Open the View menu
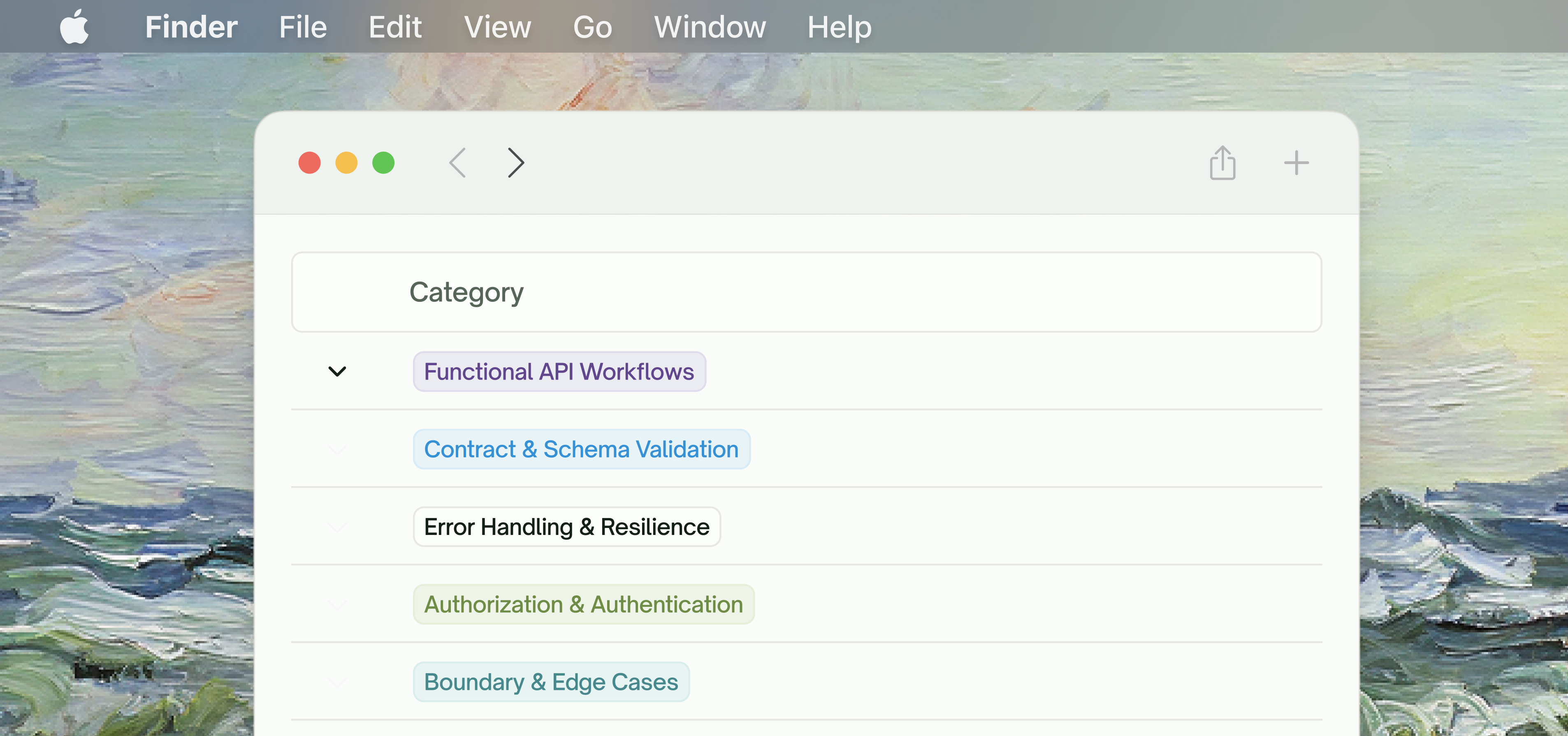The image size is (1568, 736). [497, 27]
